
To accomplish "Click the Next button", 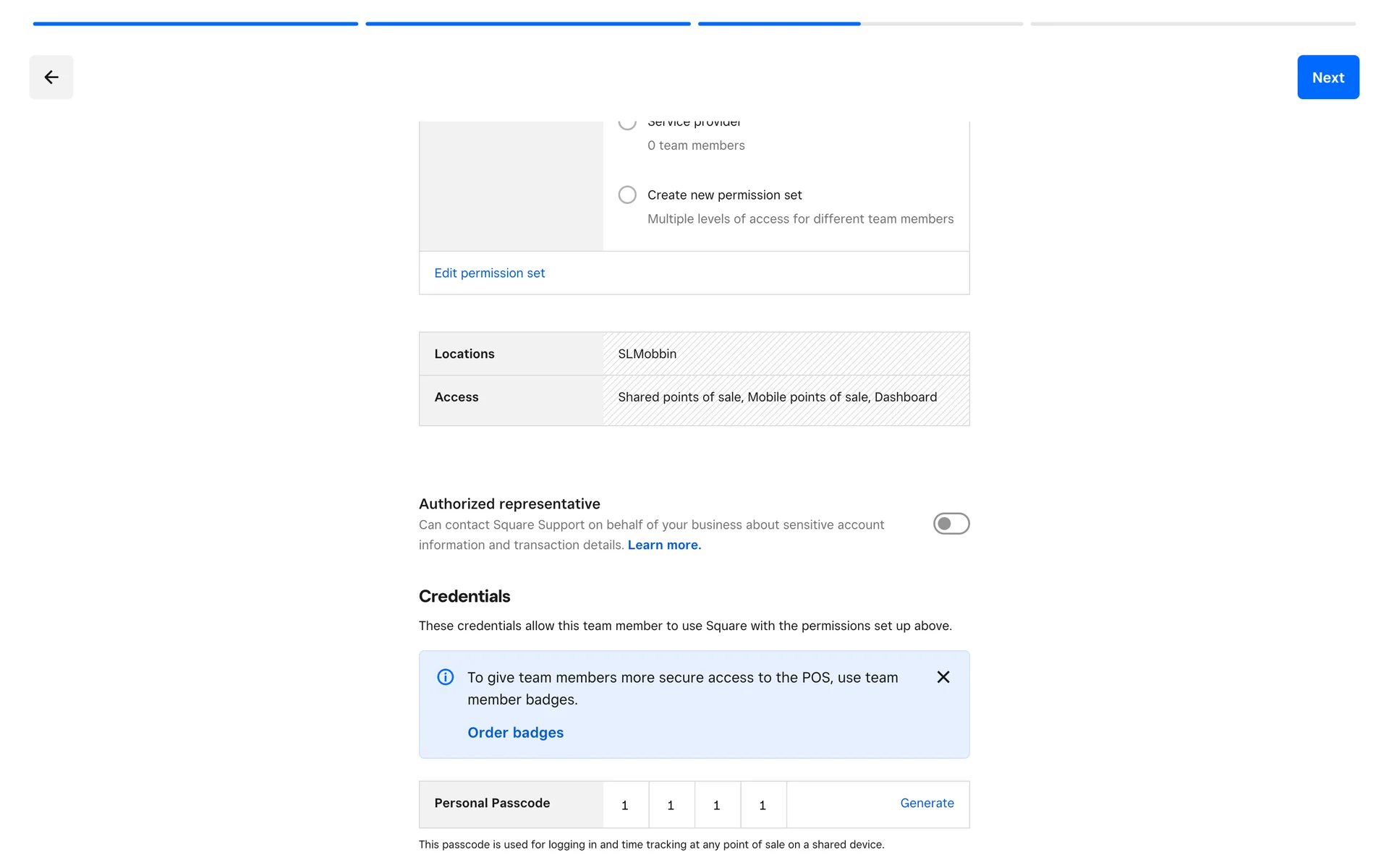I will pyautogui.click(x=1328, y=77).
